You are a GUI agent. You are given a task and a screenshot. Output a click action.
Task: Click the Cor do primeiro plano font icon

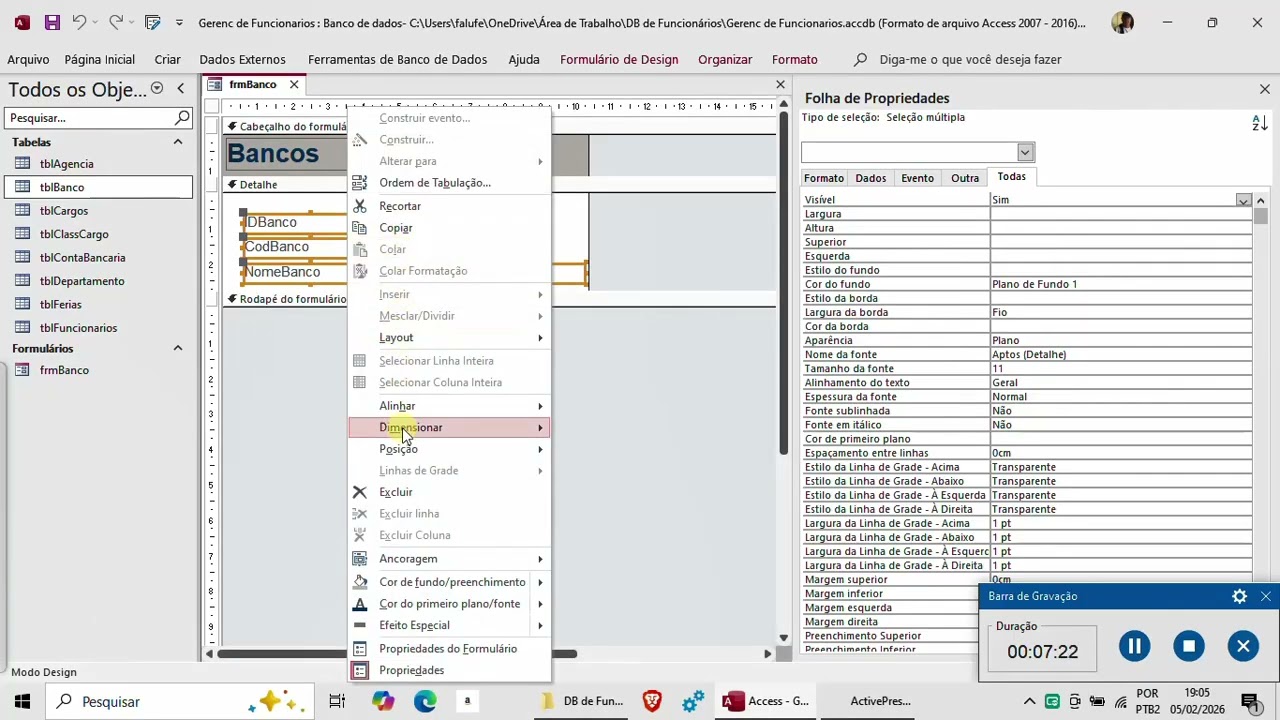pos(360,604)
